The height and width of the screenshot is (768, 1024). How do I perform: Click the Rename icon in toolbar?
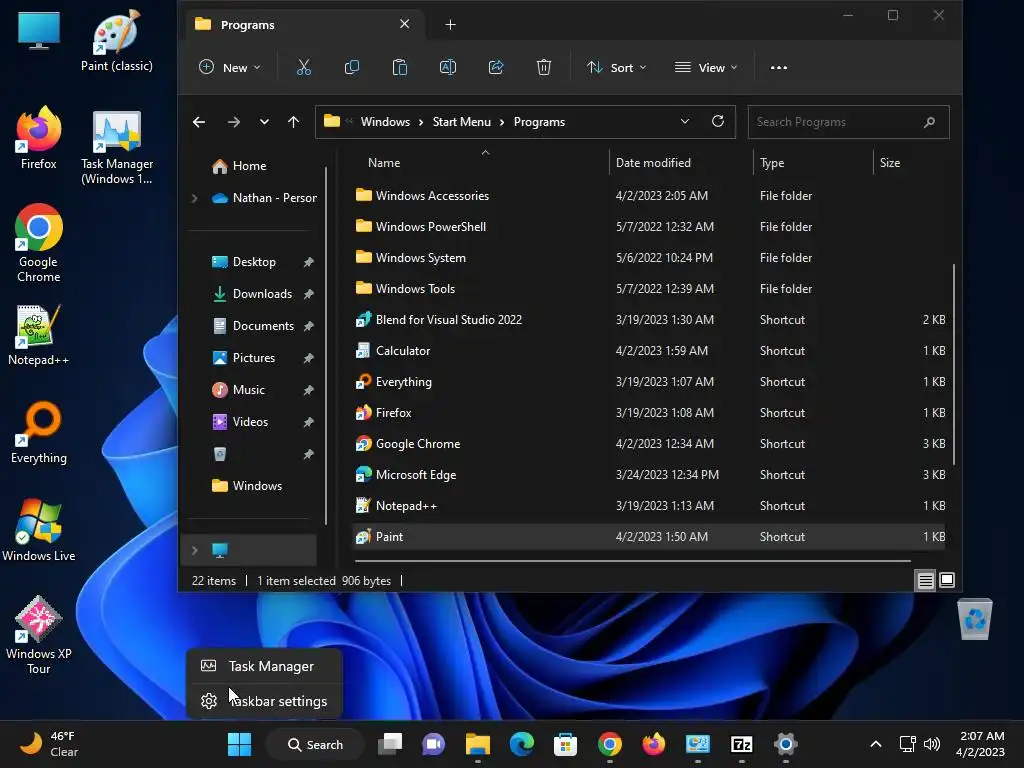click(x=448, y=67)
